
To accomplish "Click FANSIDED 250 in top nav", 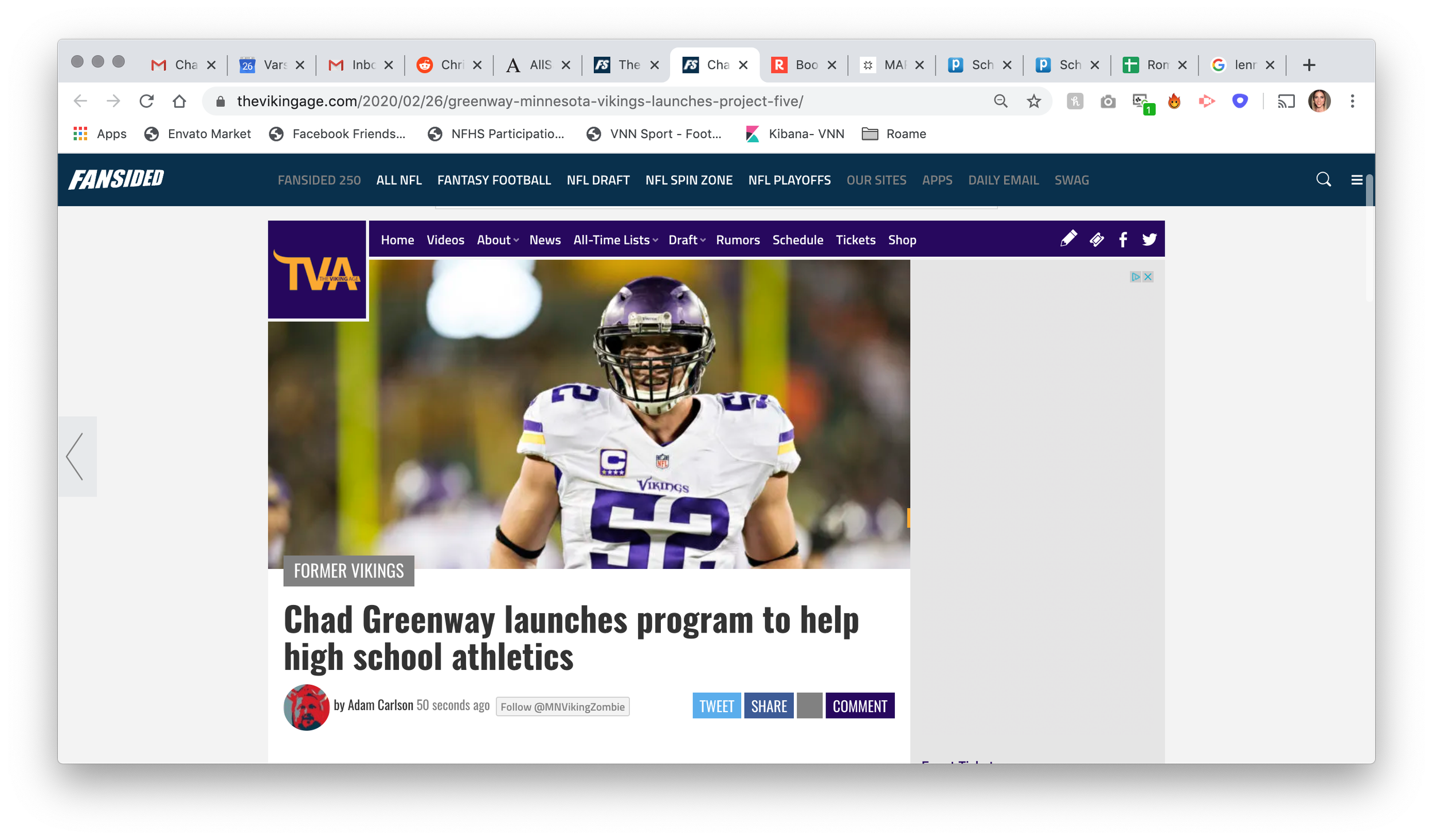I will (x=319, y=180).
